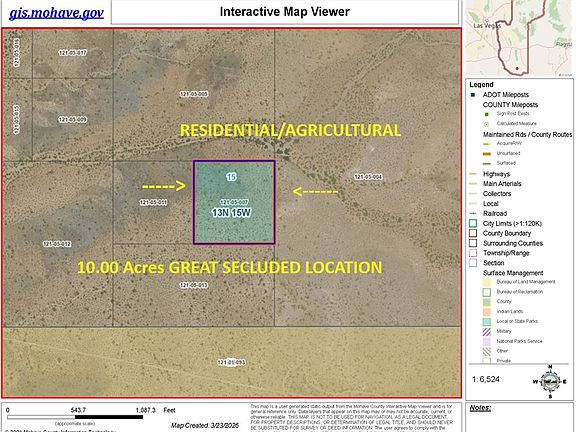Select parcel label 121-03-012
576x432 pixels.
(57, 244)
